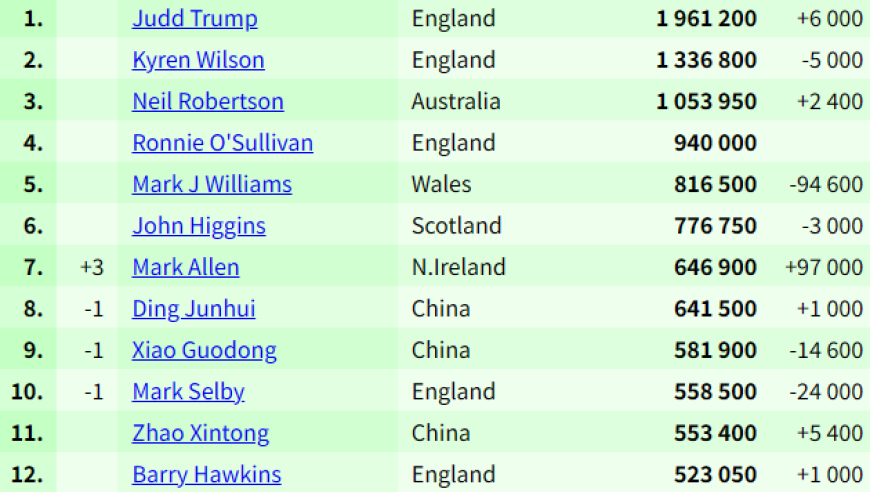The width and height of the screenshot is (870, 492).
Task: Click the Barry Hawkins link
Action: click(206, 475)
